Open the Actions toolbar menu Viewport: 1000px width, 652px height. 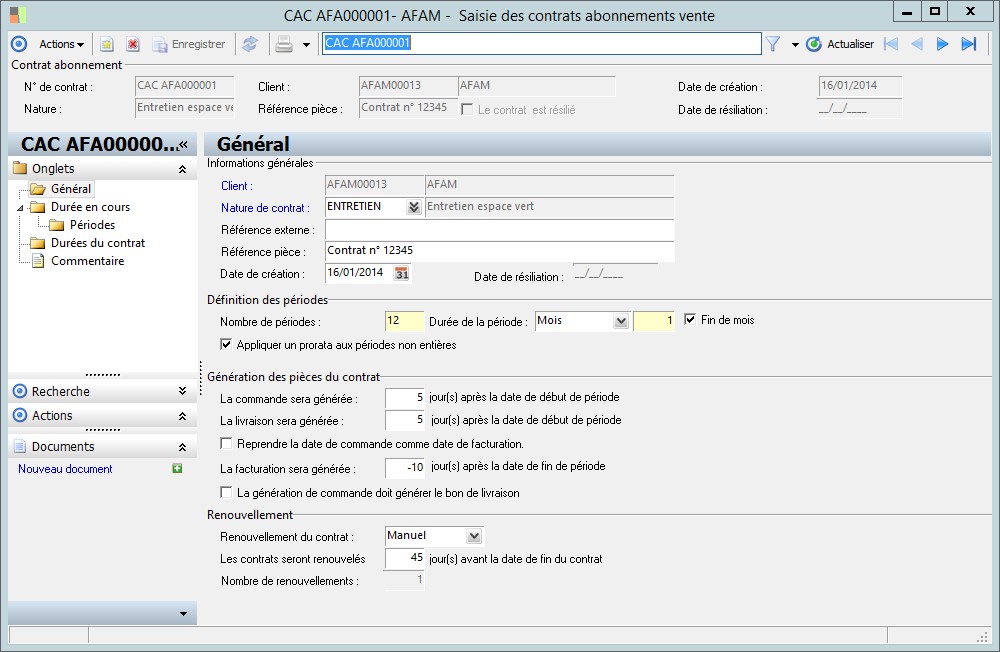pyautogui.click(x=61, y=44)
